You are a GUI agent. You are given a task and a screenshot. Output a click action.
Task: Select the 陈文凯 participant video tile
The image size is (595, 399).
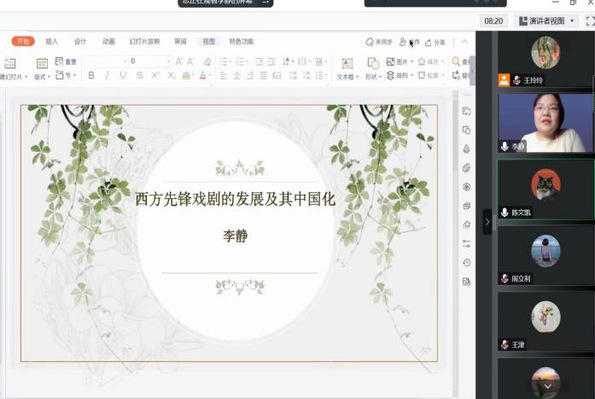[546, 189]
